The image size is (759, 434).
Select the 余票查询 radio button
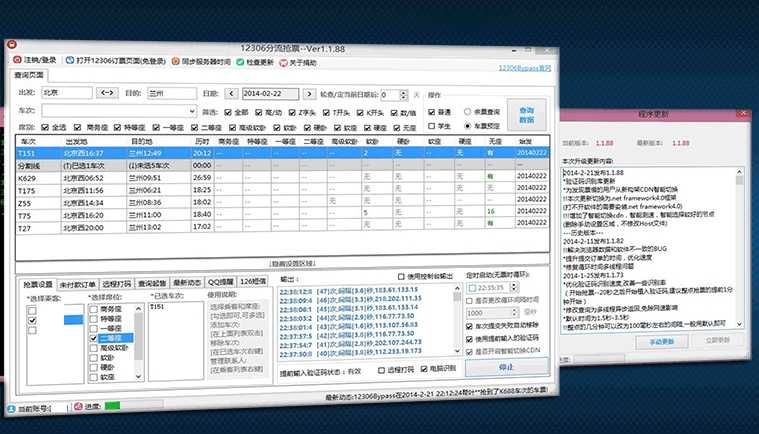[467, 112]
